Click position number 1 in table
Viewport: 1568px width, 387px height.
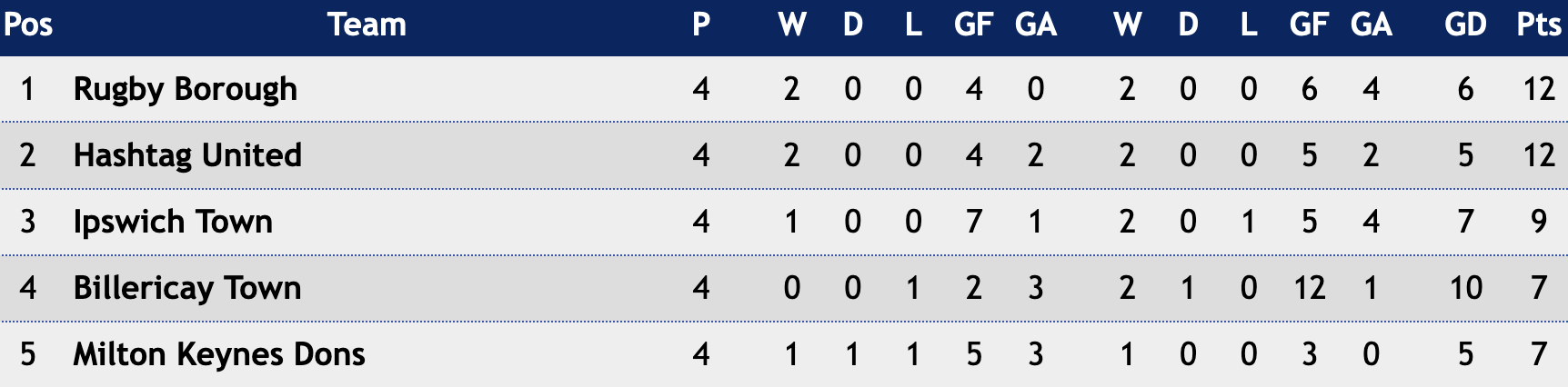pos(28,89)
